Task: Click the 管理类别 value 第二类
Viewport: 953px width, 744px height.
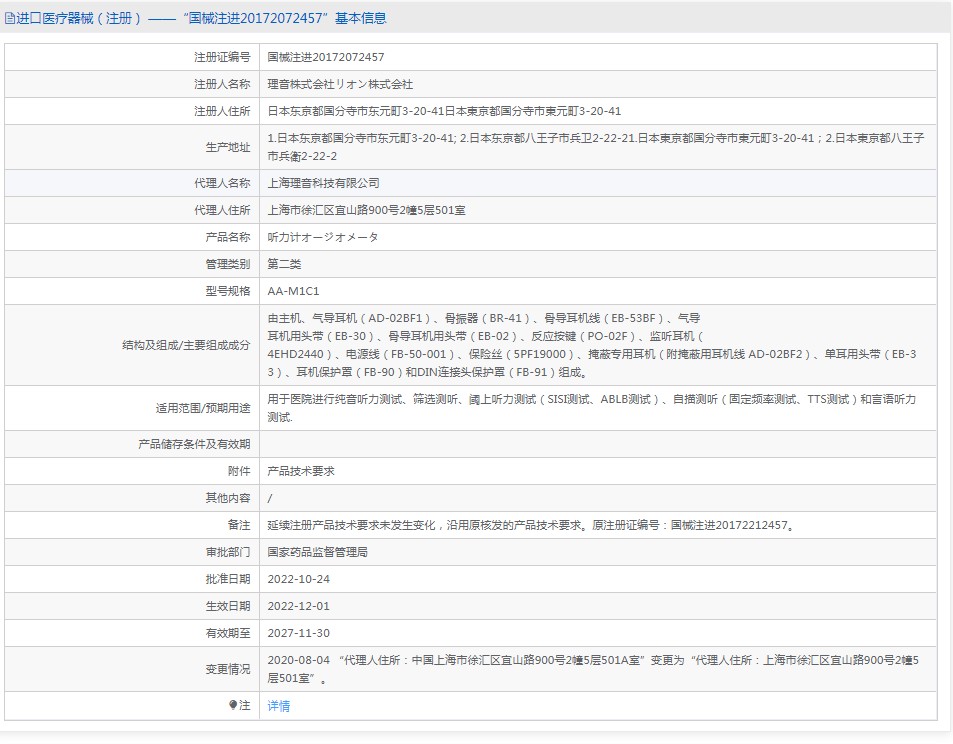Action: (284, 264)
